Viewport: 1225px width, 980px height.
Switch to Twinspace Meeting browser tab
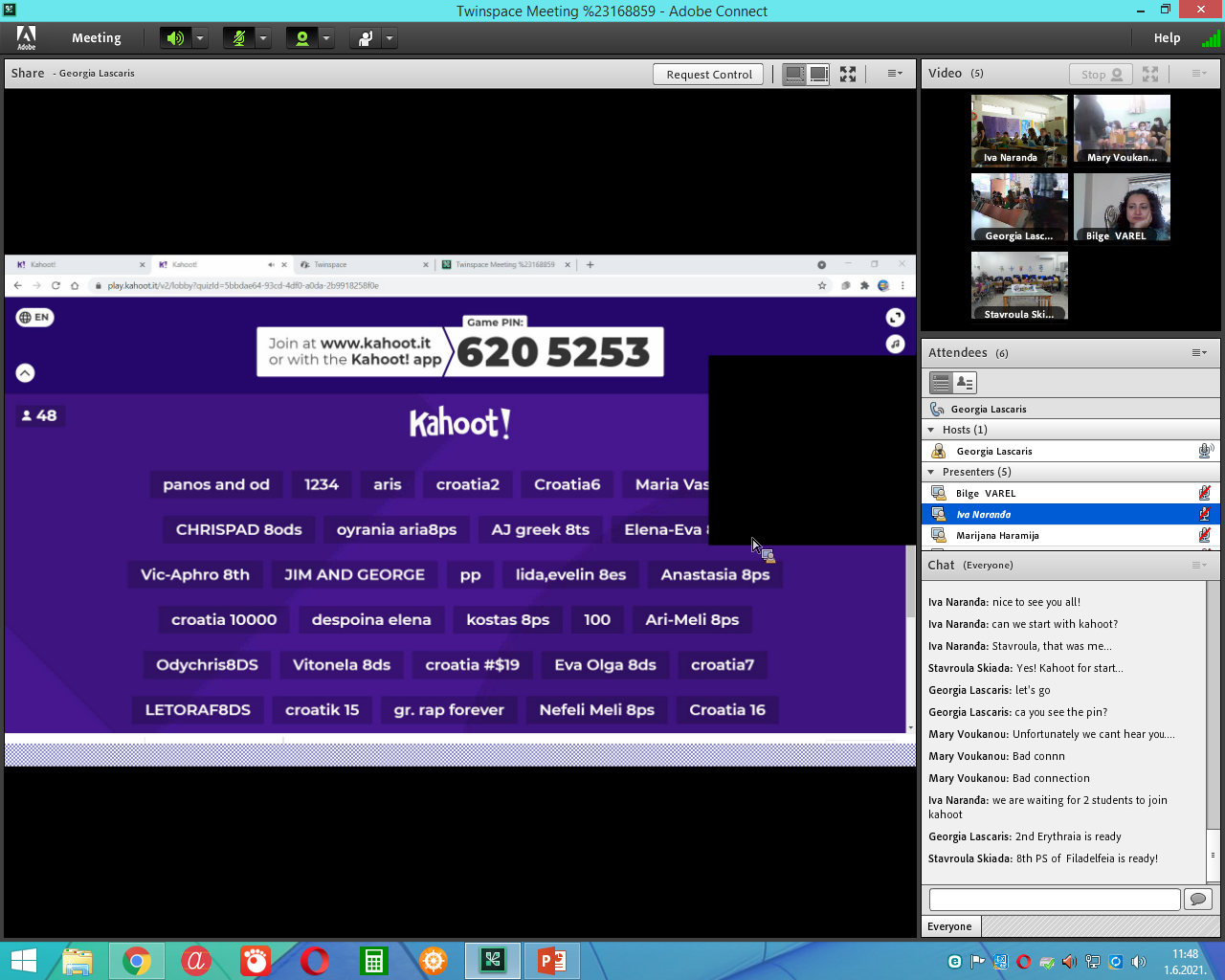505,265
